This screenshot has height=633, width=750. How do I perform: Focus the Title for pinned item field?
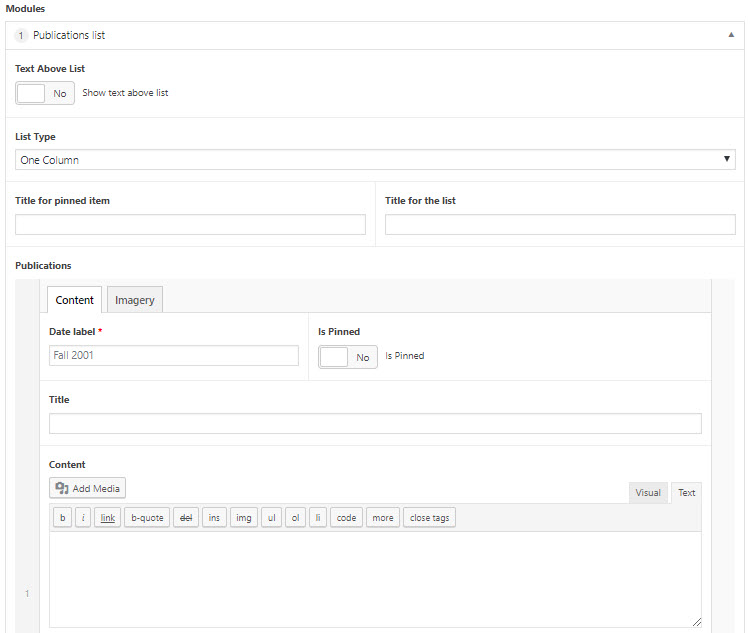pyautogui.click(x=190, y=224)
